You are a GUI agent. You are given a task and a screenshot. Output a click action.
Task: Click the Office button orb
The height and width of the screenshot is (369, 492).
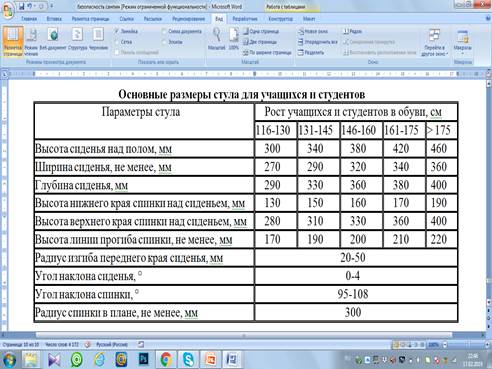8,10
